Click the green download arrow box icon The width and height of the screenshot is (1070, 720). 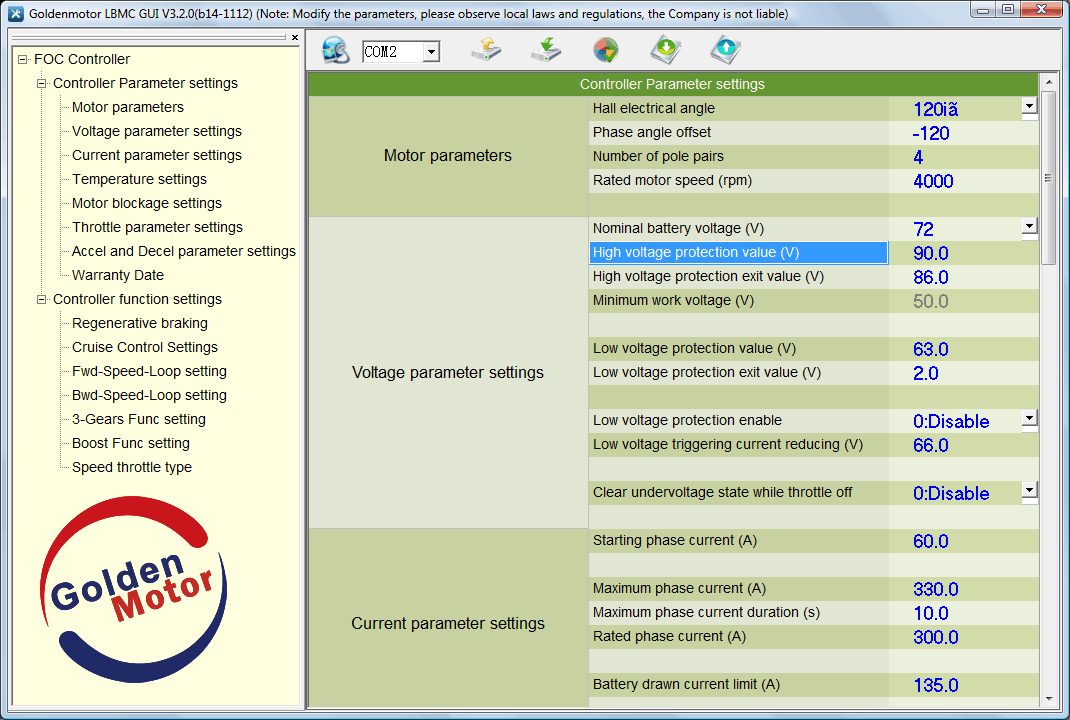666,50
